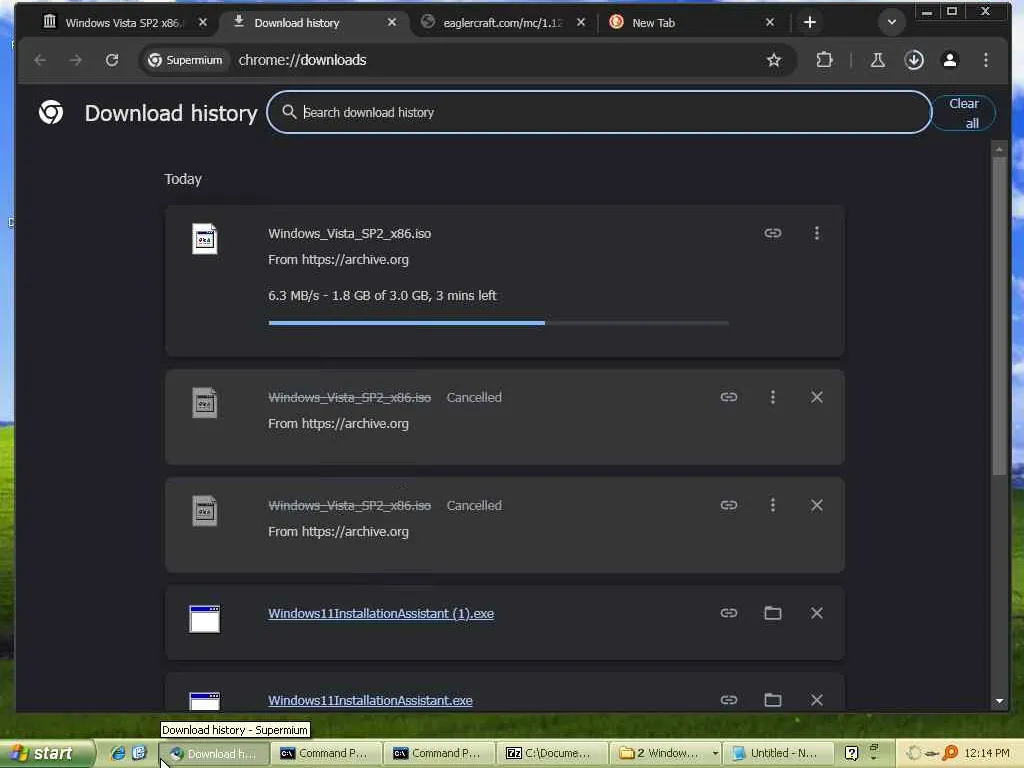The image size is (1024, 768).
Task: Click the scrollbar down arrow
Action: [x=999, y=701]
